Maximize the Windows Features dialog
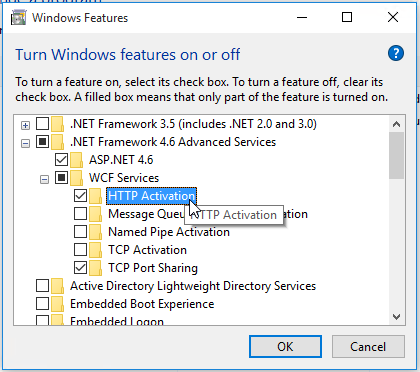The width and height of the screenshot is (420, 372). tap(347, 17)
